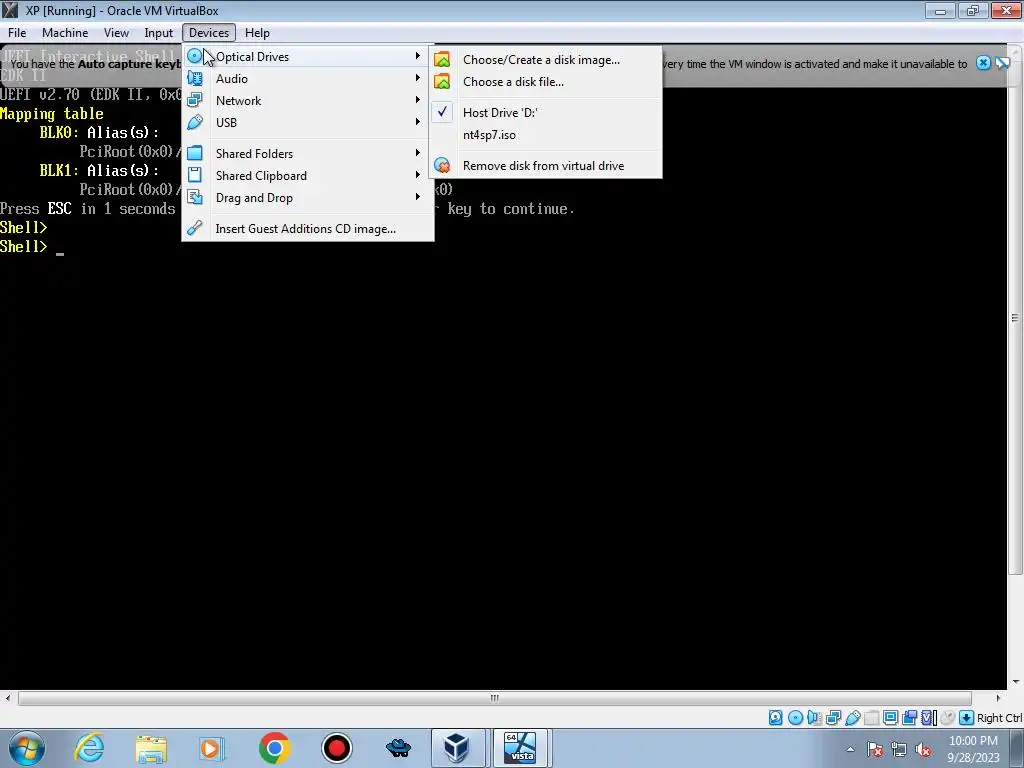Screen dimensions: 1024x768
Task: Expand the Shared Clipboard submenu arrow
Action: click(x=418, y=175)
